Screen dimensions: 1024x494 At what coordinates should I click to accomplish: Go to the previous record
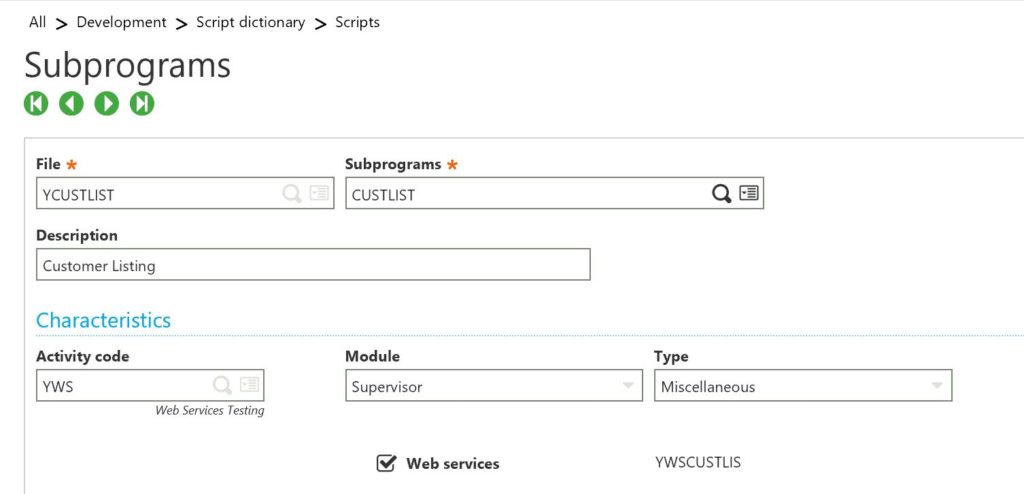pos(71,103)
